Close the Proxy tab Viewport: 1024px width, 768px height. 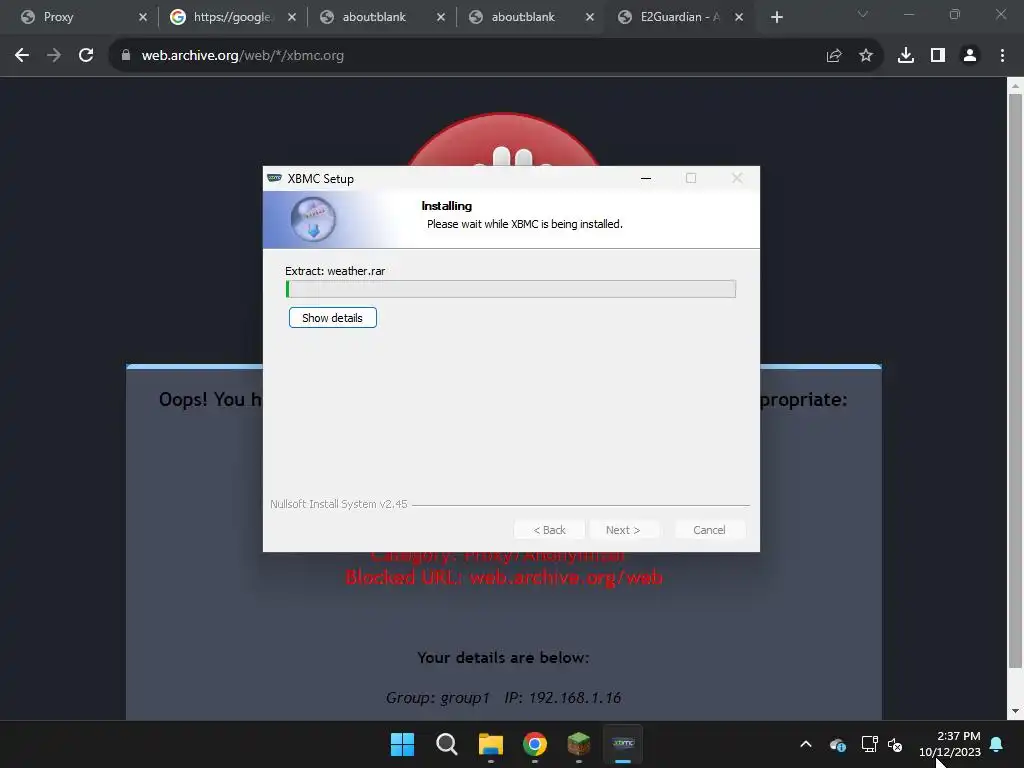pos(143,17)
